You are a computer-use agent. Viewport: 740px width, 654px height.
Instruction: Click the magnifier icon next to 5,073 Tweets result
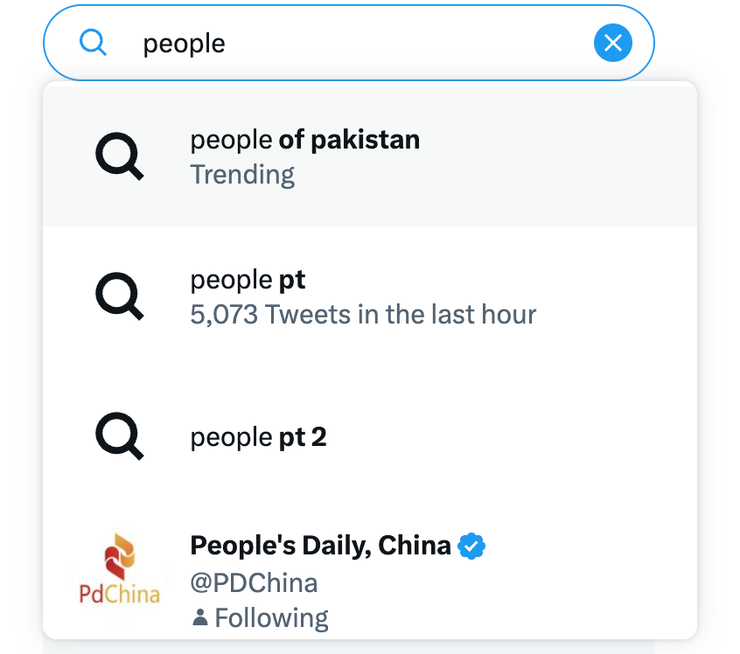[119, 295]
